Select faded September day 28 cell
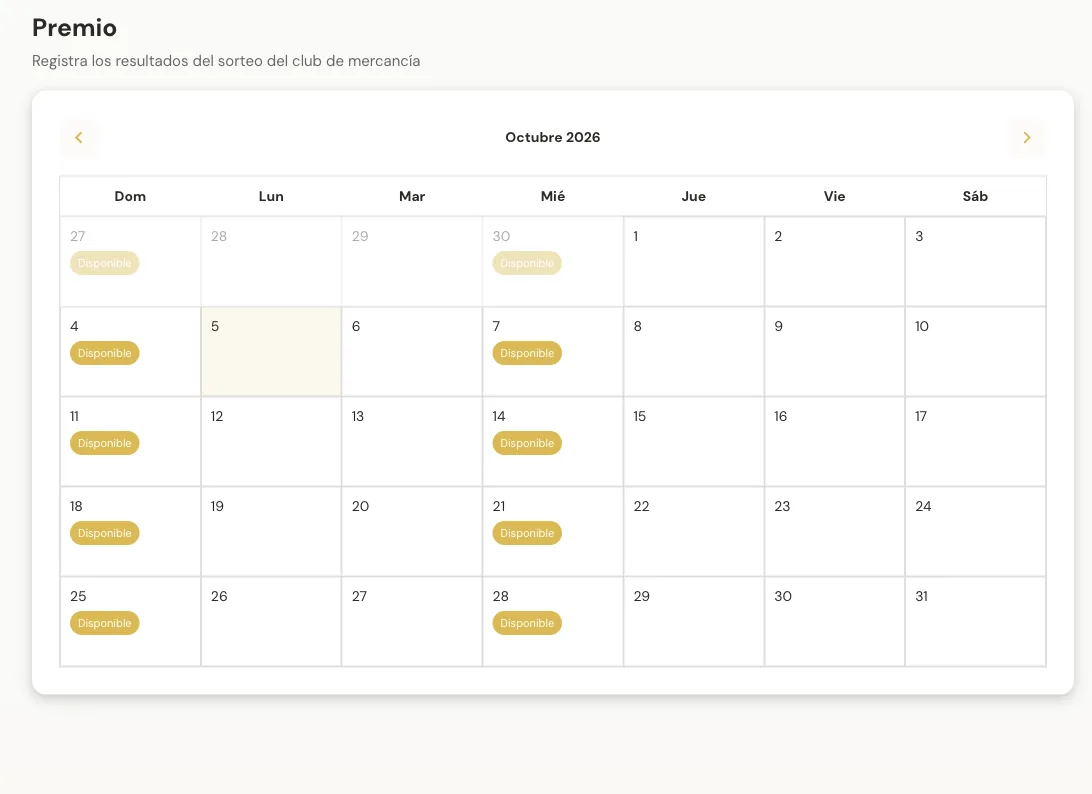This screenshot has width=1092, height=794. tap(271, 261)
